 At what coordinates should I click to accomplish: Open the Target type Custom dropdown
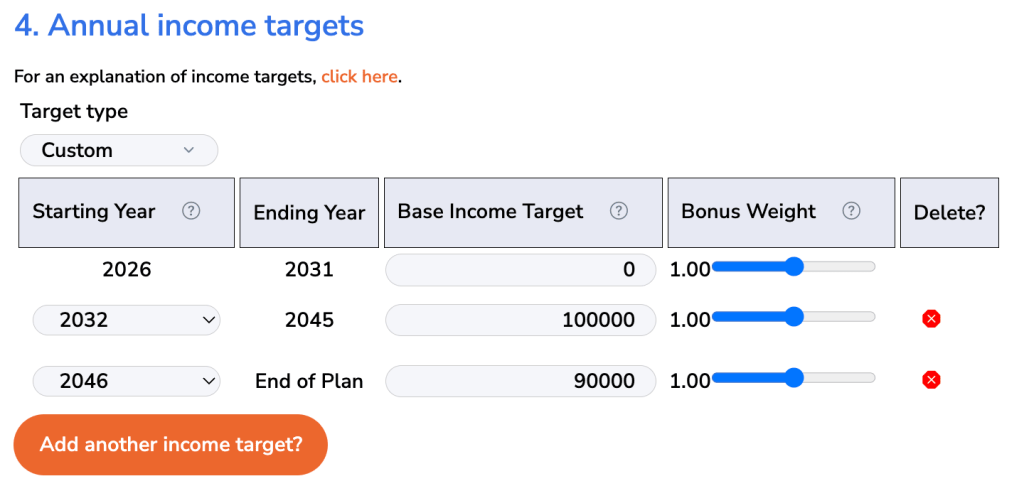click(x=119, y=150)
